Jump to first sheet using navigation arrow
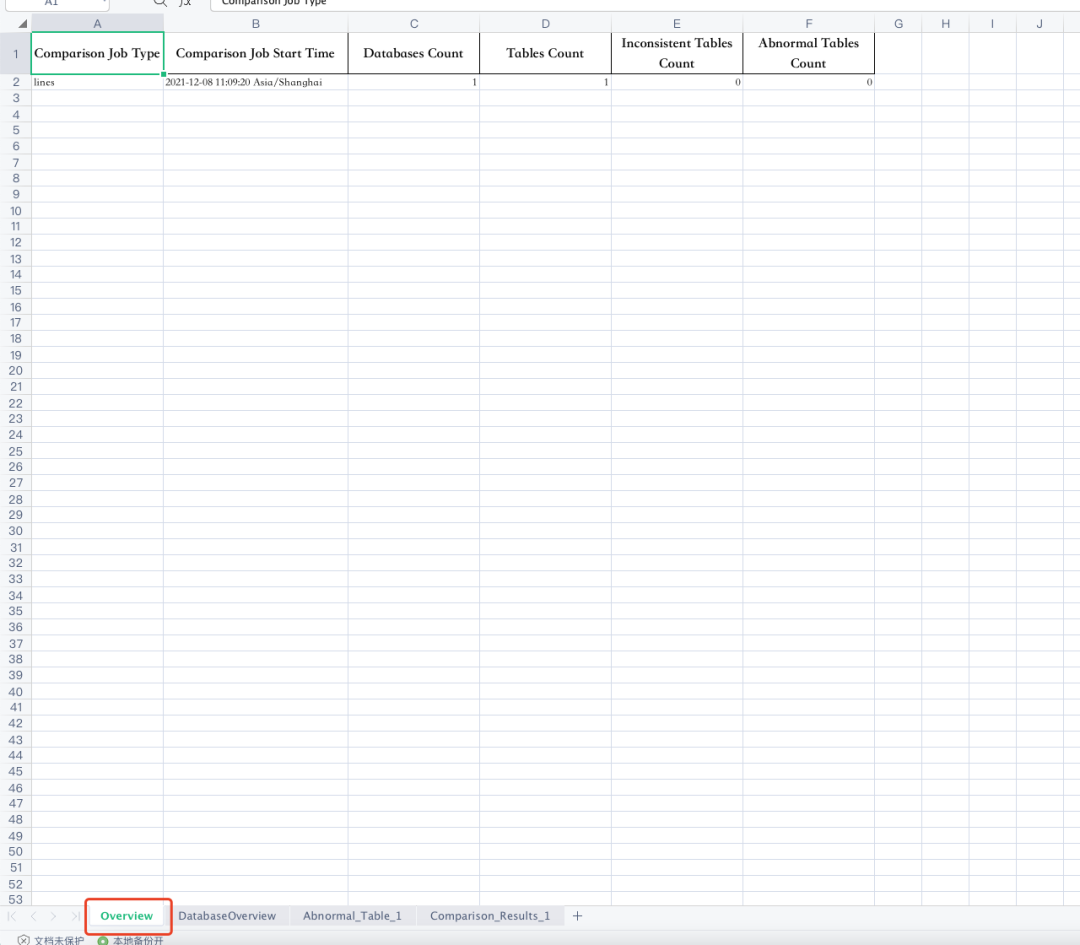Screen dimensions: 1080x945 (12, 916)
